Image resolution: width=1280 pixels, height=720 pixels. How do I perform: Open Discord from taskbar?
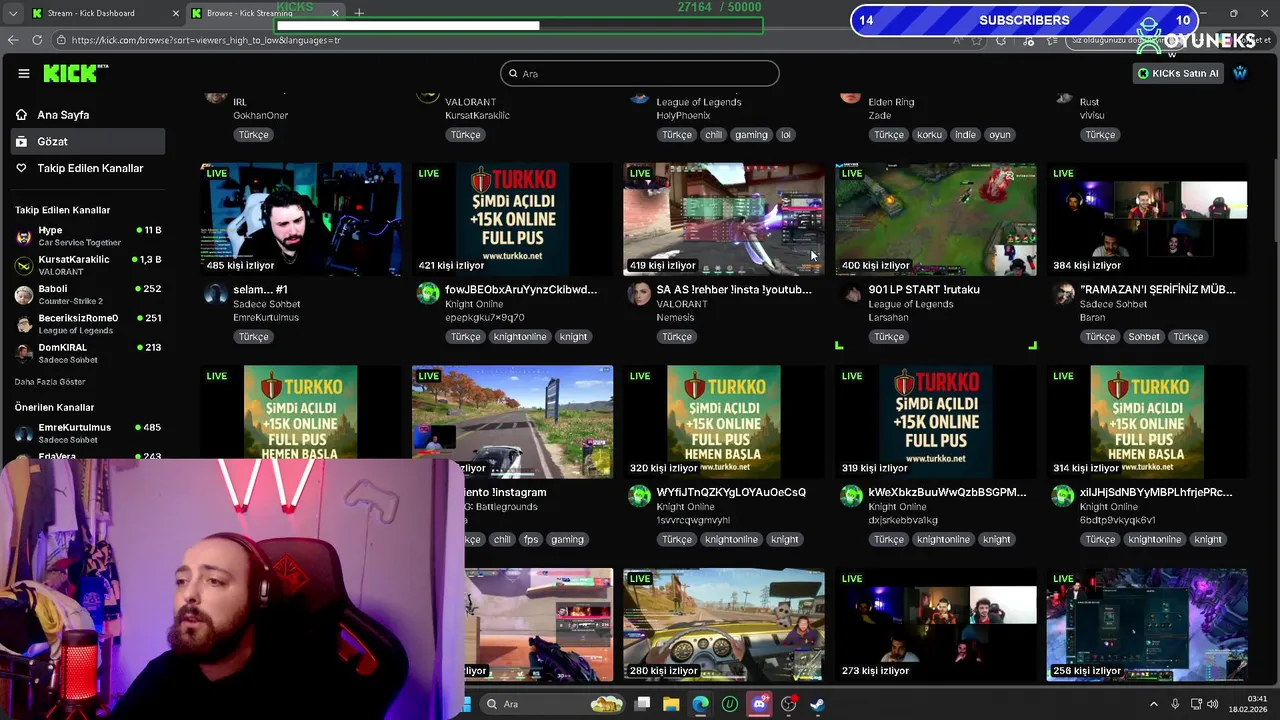tap(760, 704)
